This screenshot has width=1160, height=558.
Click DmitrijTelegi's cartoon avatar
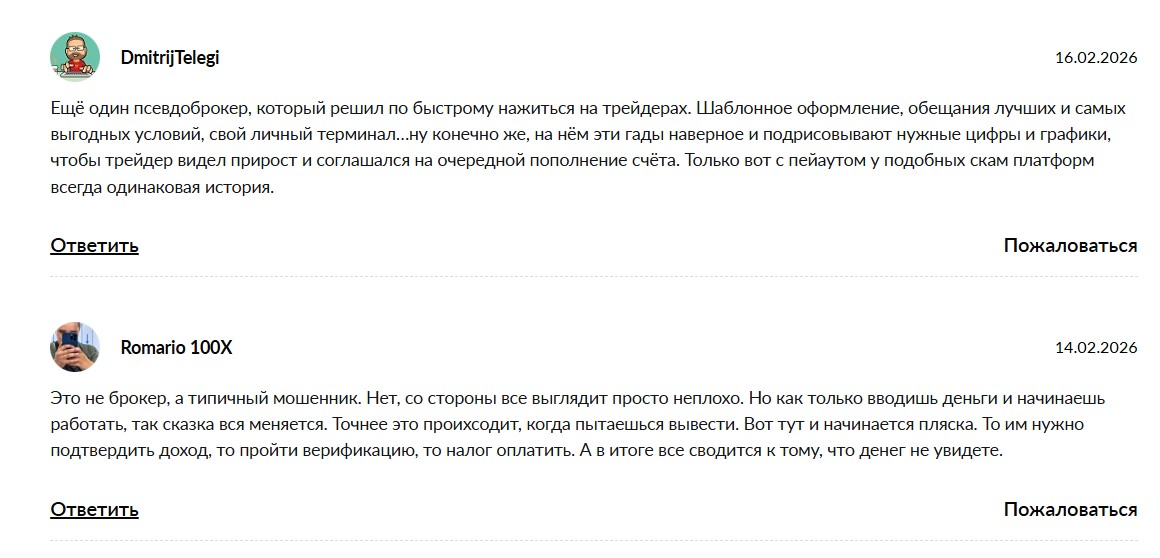pos(75,57)
